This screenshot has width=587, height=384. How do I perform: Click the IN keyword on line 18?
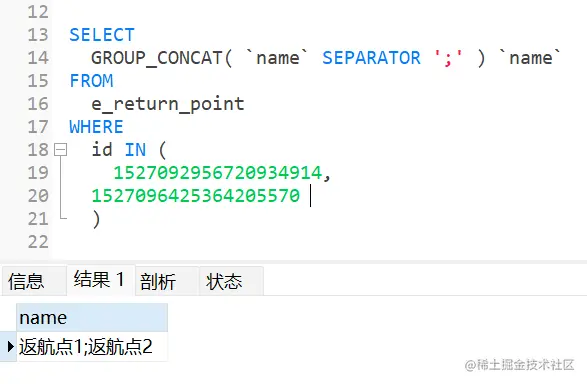pos(135,150)
